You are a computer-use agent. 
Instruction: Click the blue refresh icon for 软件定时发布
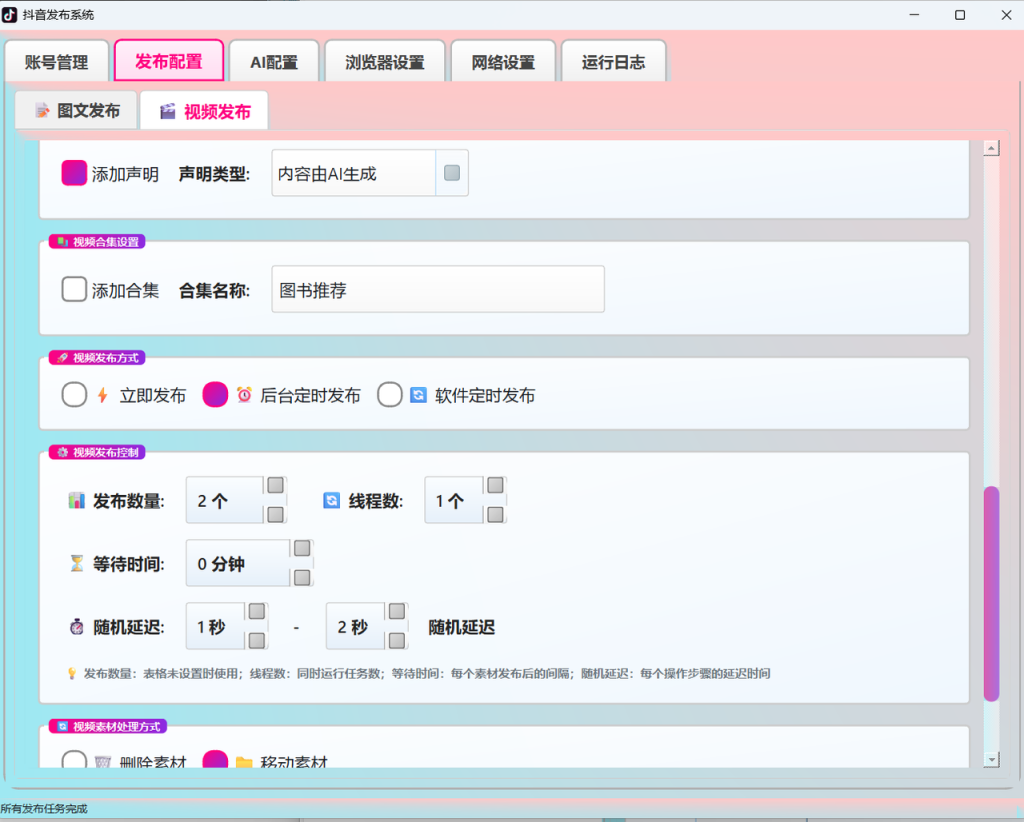coord(418,395)
